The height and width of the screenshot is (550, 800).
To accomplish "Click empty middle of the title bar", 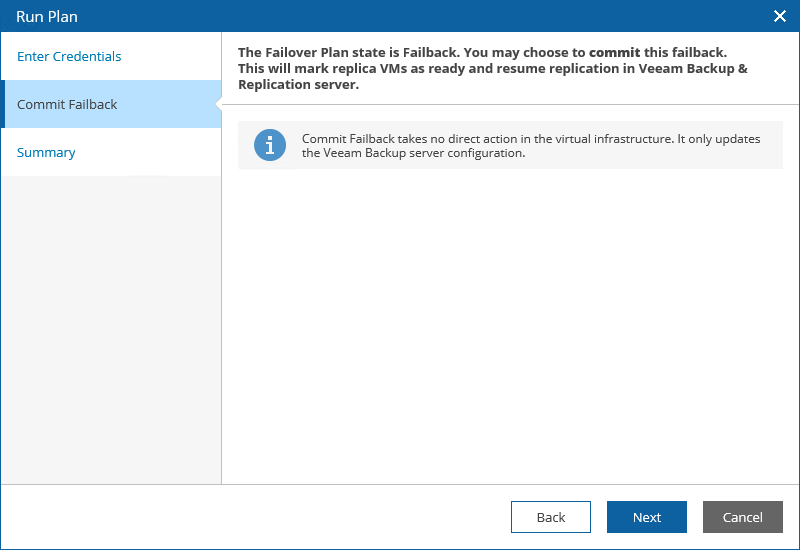I will (400, 16).
